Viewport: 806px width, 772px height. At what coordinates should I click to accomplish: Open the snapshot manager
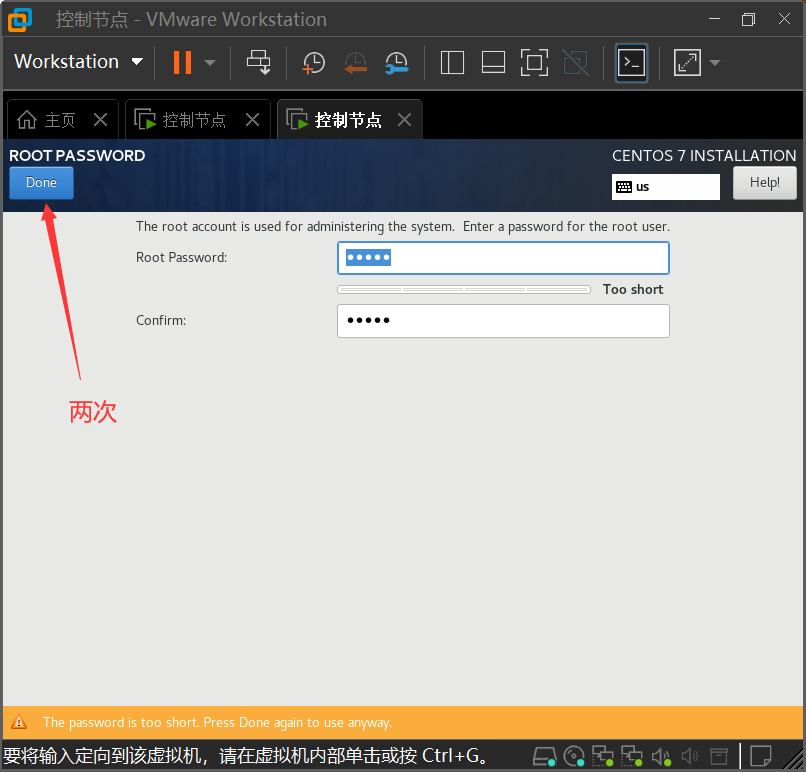coord(396,63)
